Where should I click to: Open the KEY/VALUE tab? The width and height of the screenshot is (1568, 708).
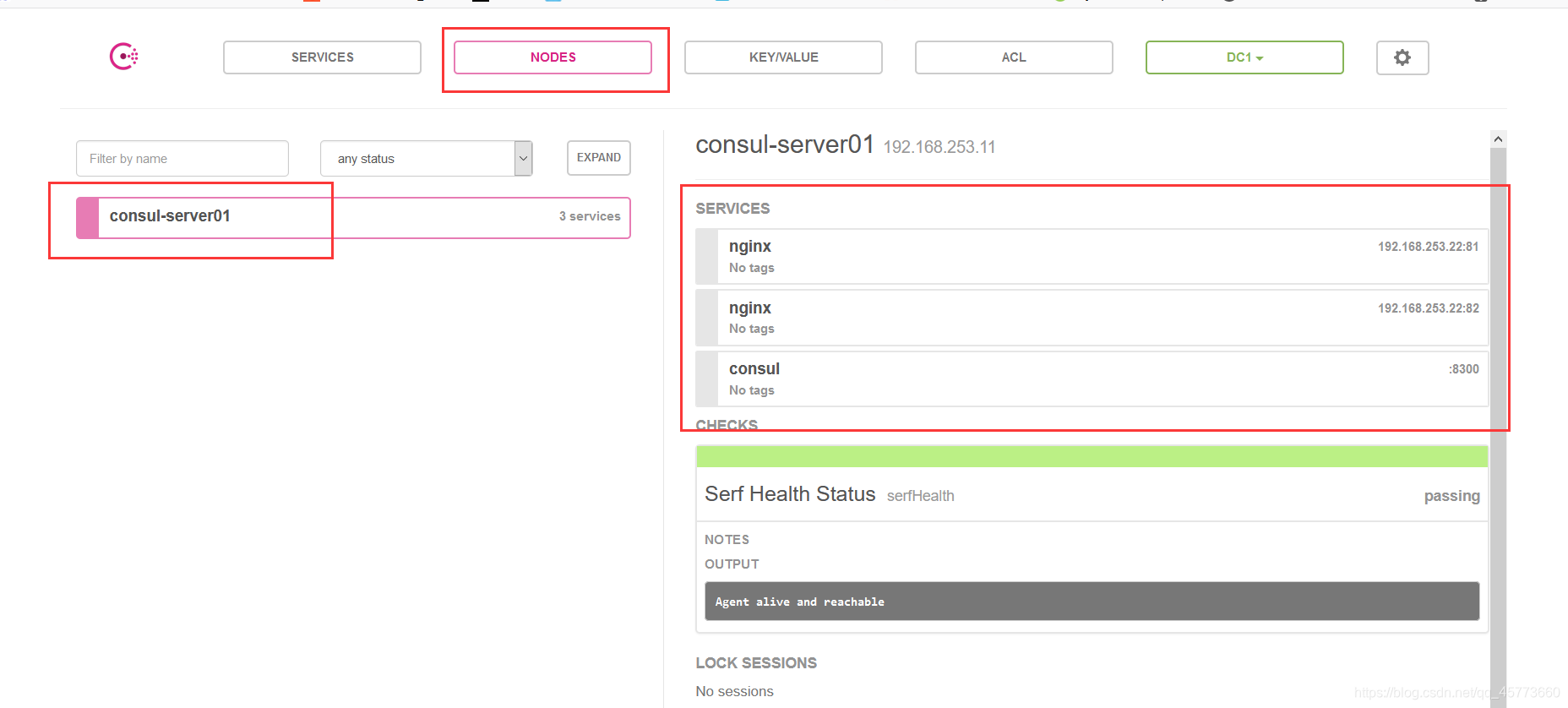(x=783, y=57)
